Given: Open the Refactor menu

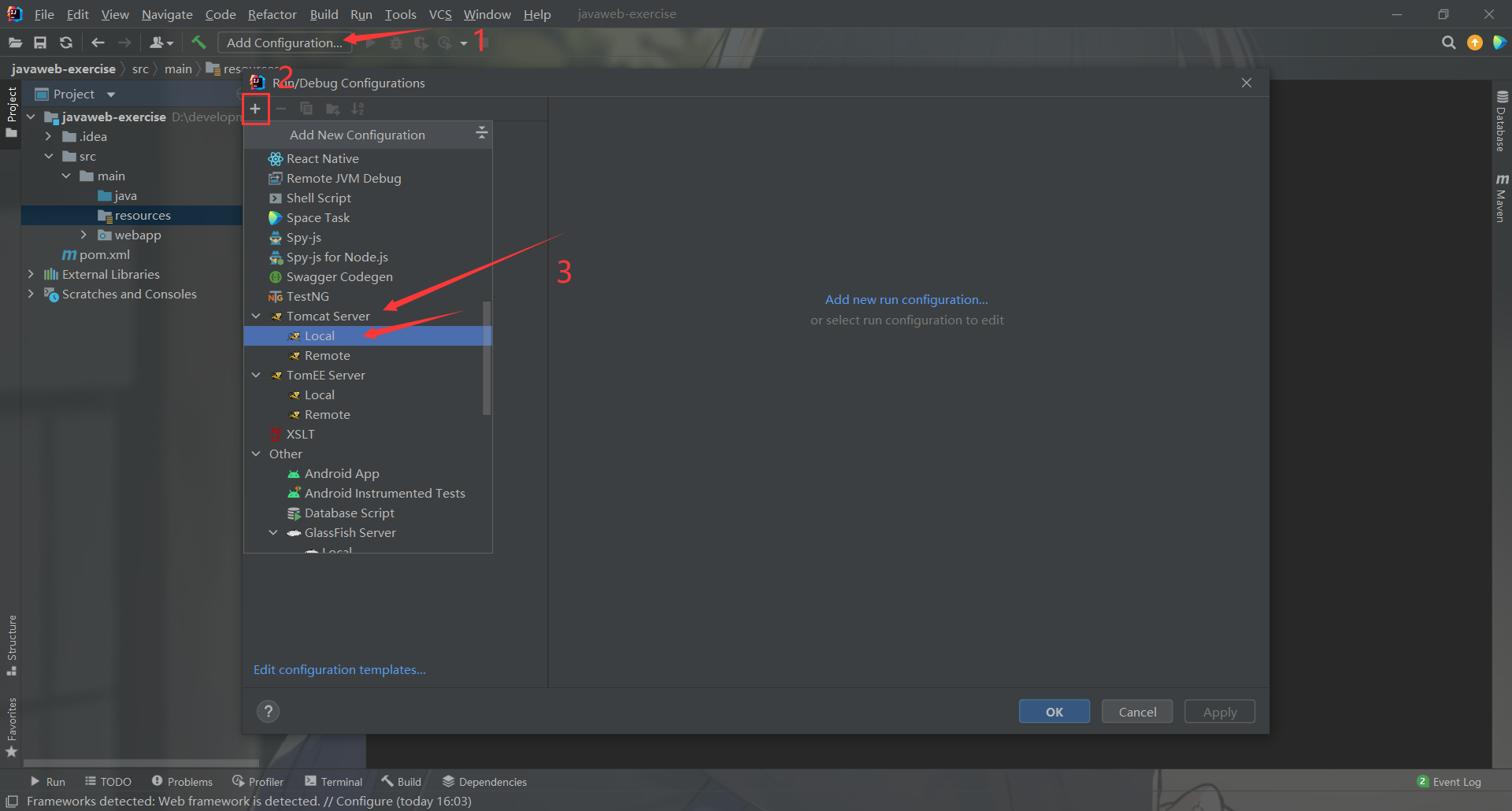Looking at the screenshot, I should tap(272, 14).
